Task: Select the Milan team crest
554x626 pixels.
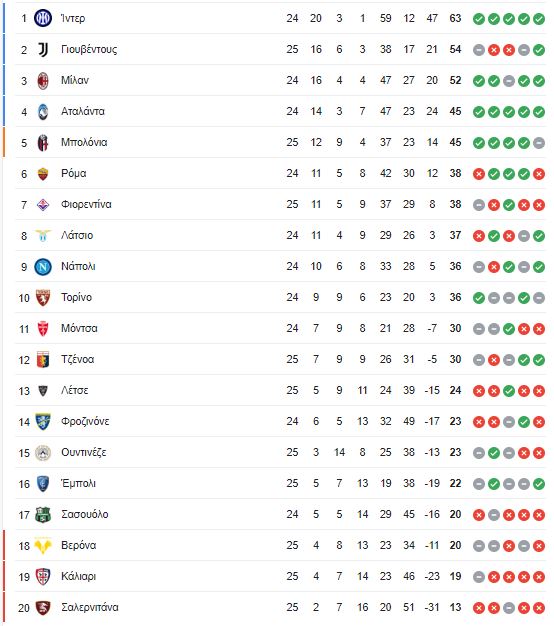Action: pos(43,81)
